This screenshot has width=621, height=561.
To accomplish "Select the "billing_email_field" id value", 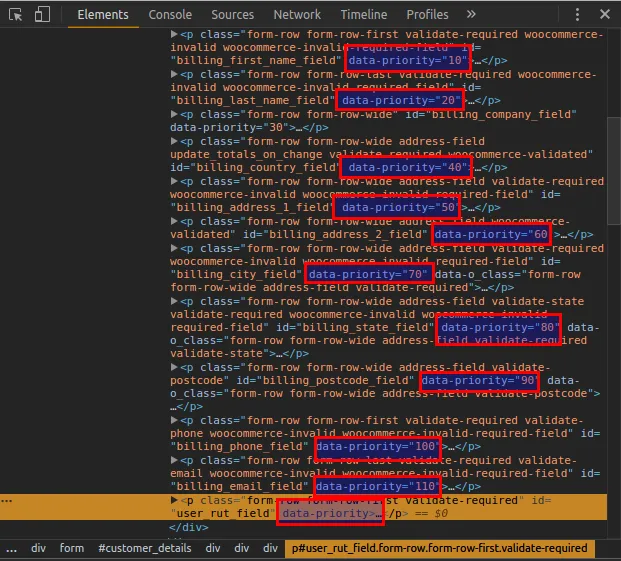I will click(239, 486).
